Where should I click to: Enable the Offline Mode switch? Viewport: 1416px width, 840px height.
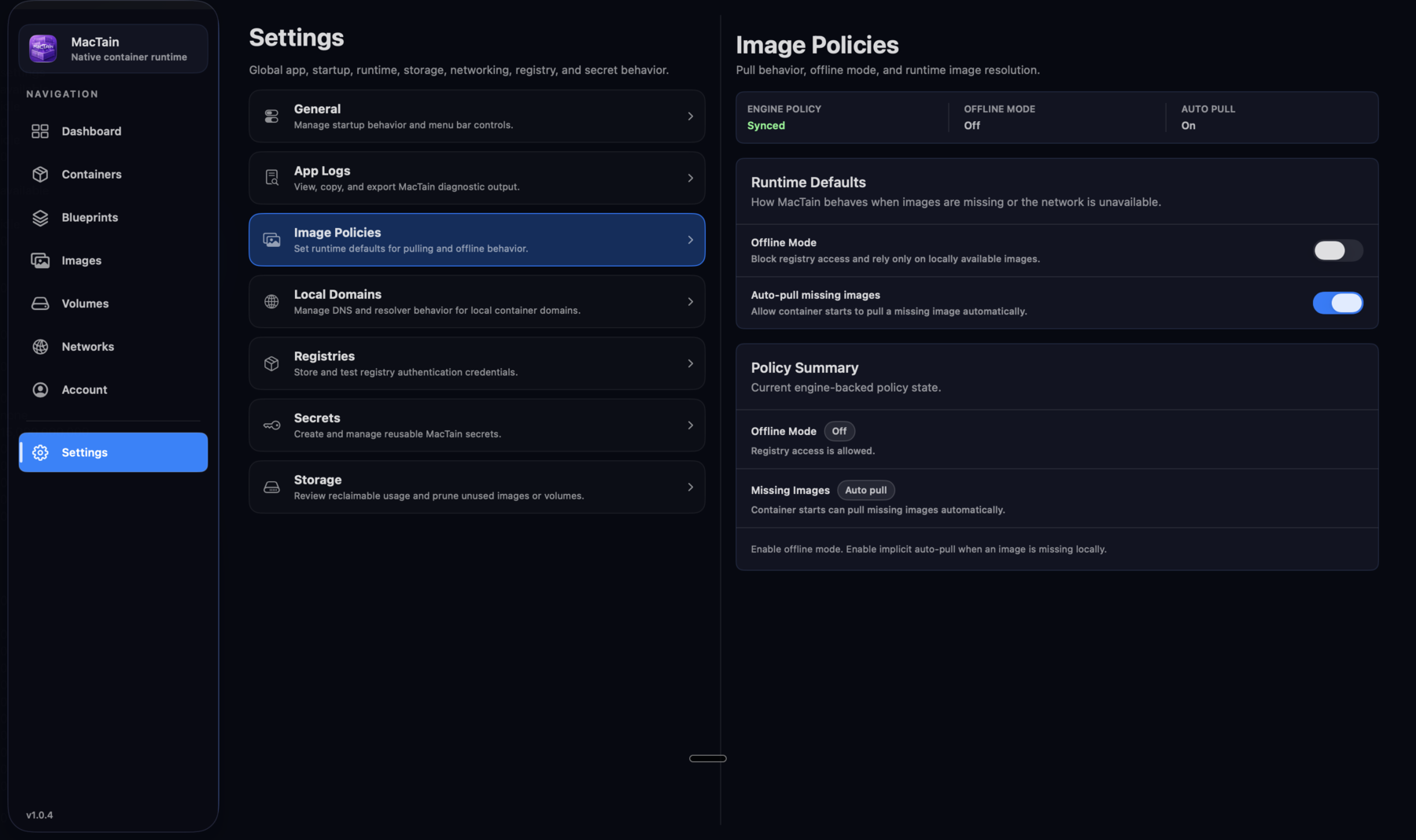coord(1337,250)
